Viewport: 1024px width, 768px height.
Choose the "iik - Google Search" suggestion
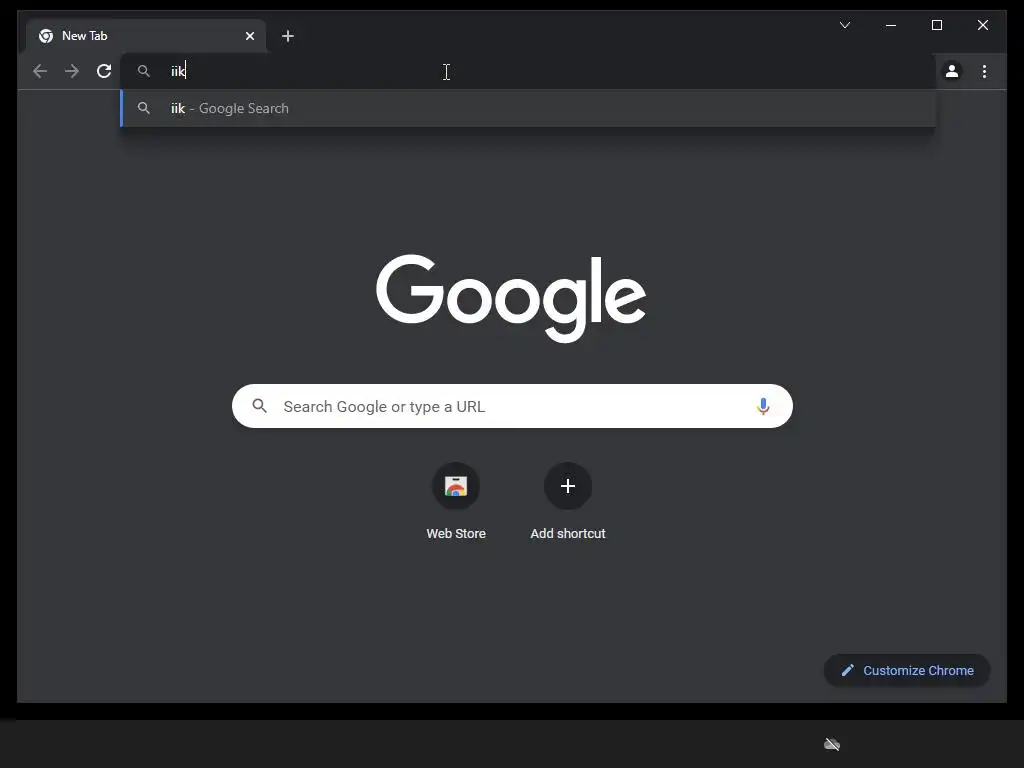(x=528, y=108)
